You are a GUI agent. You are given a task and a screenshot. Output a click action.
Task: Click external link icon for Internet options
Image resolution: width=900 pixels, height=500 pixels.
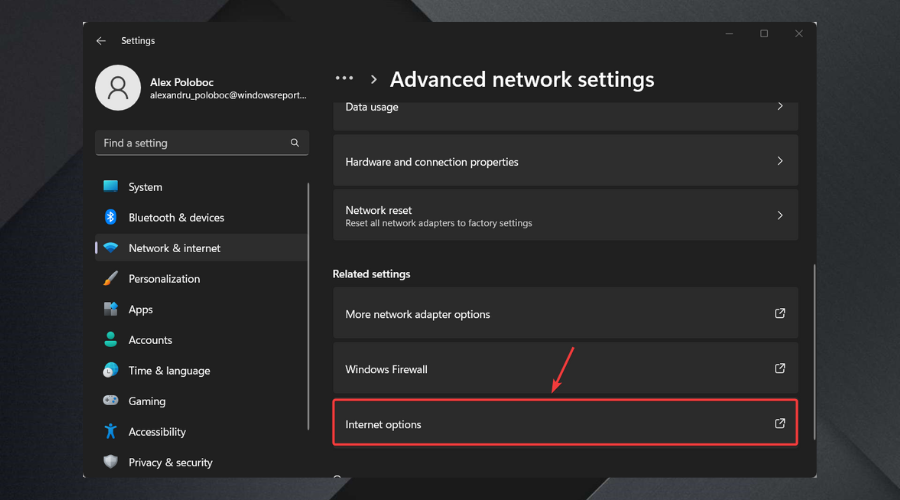pos(780,424)
